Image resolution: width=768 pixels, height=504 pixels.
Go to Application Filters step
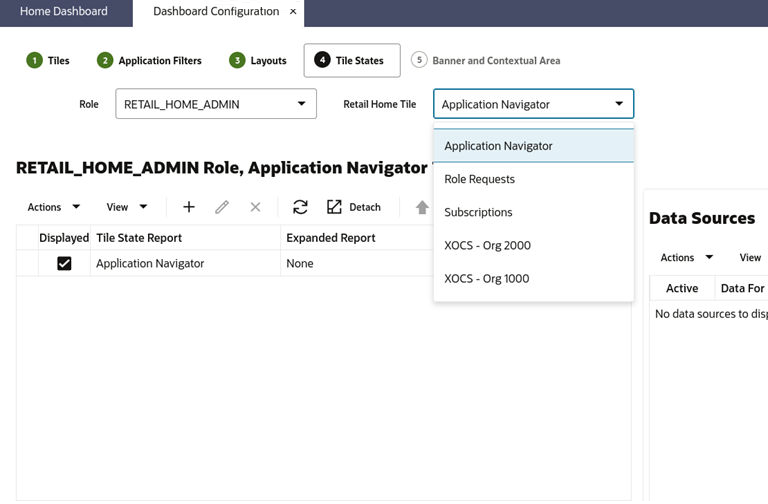(x=149, y=61)
